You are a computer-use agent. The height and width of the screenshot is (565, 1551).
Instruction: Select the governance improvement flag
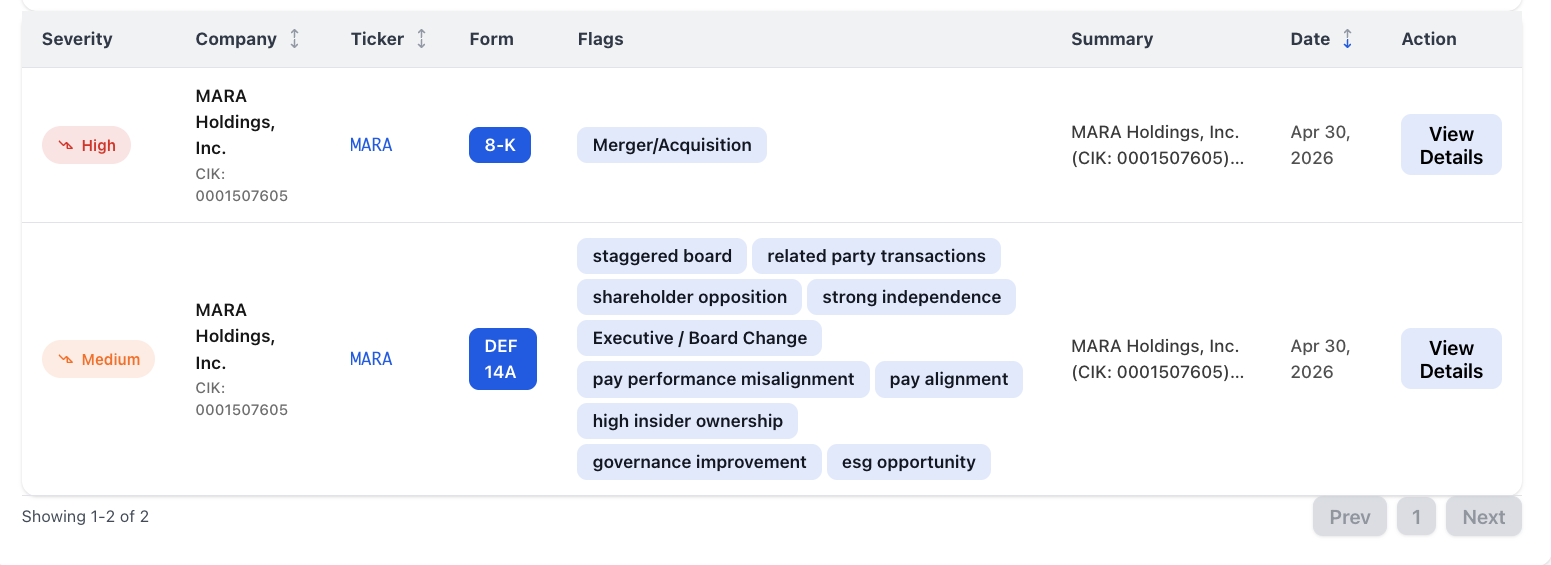tap(700, 462)
